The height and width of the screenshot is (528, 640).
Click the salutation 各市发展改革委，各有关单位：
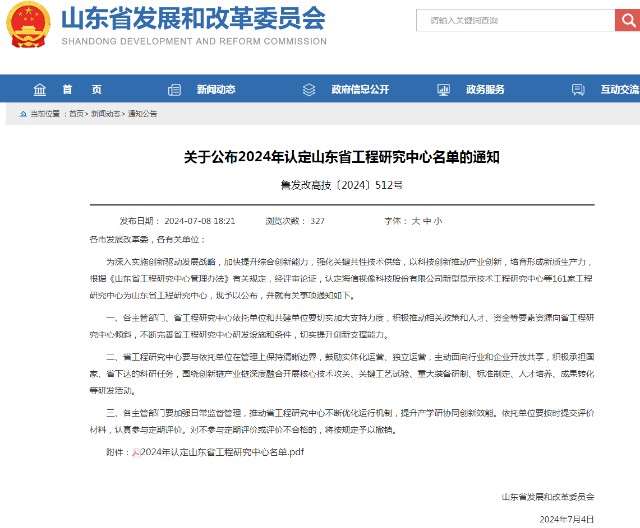click(x=147, y=240)
